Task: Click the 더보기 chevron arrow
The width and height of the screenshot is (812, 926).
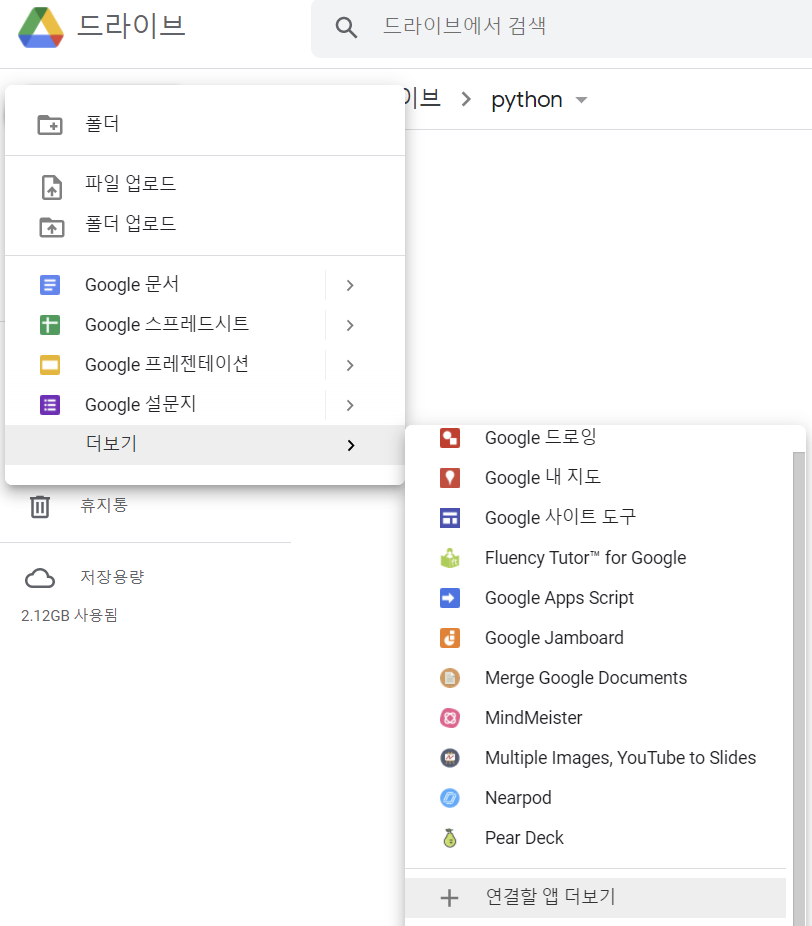Action: (351, 445)
